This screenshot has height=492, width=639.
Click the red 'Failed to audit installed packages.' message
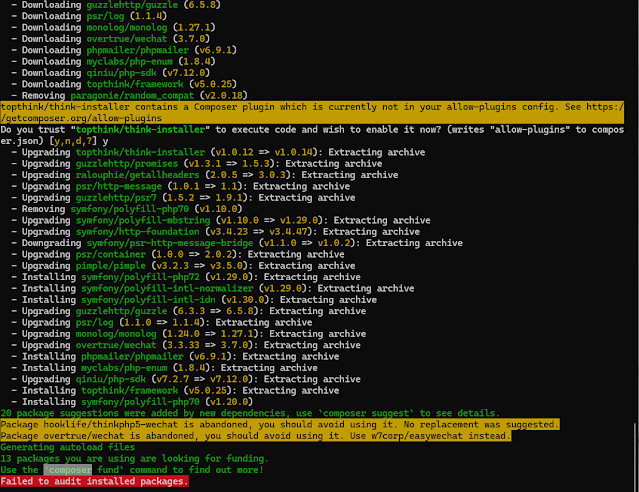(x=95, y=481)
